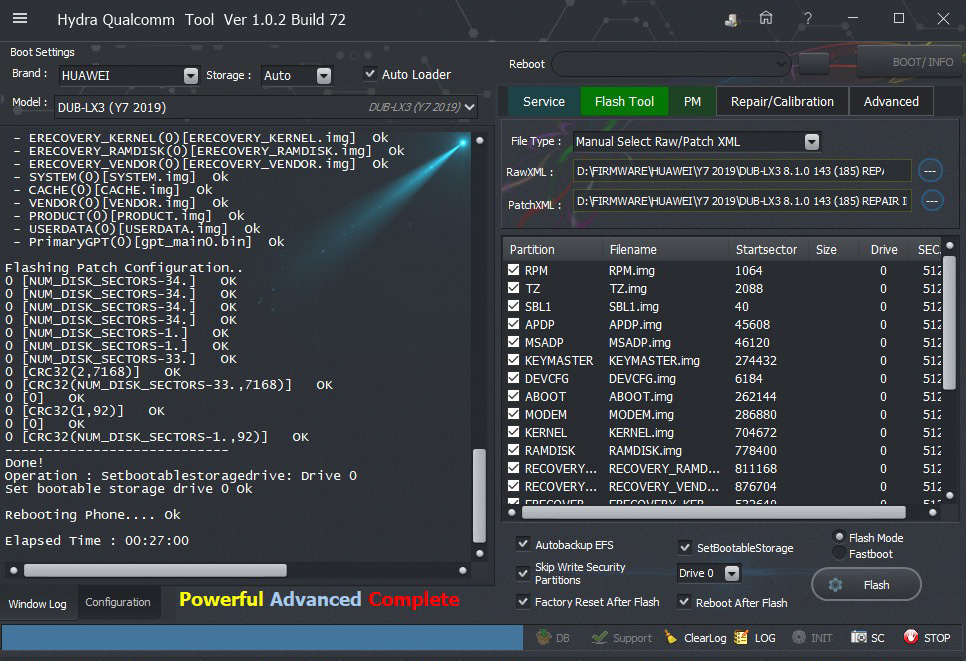Toggle the TZ partition checkbox
966x661 pixels.
pos(513,288)
